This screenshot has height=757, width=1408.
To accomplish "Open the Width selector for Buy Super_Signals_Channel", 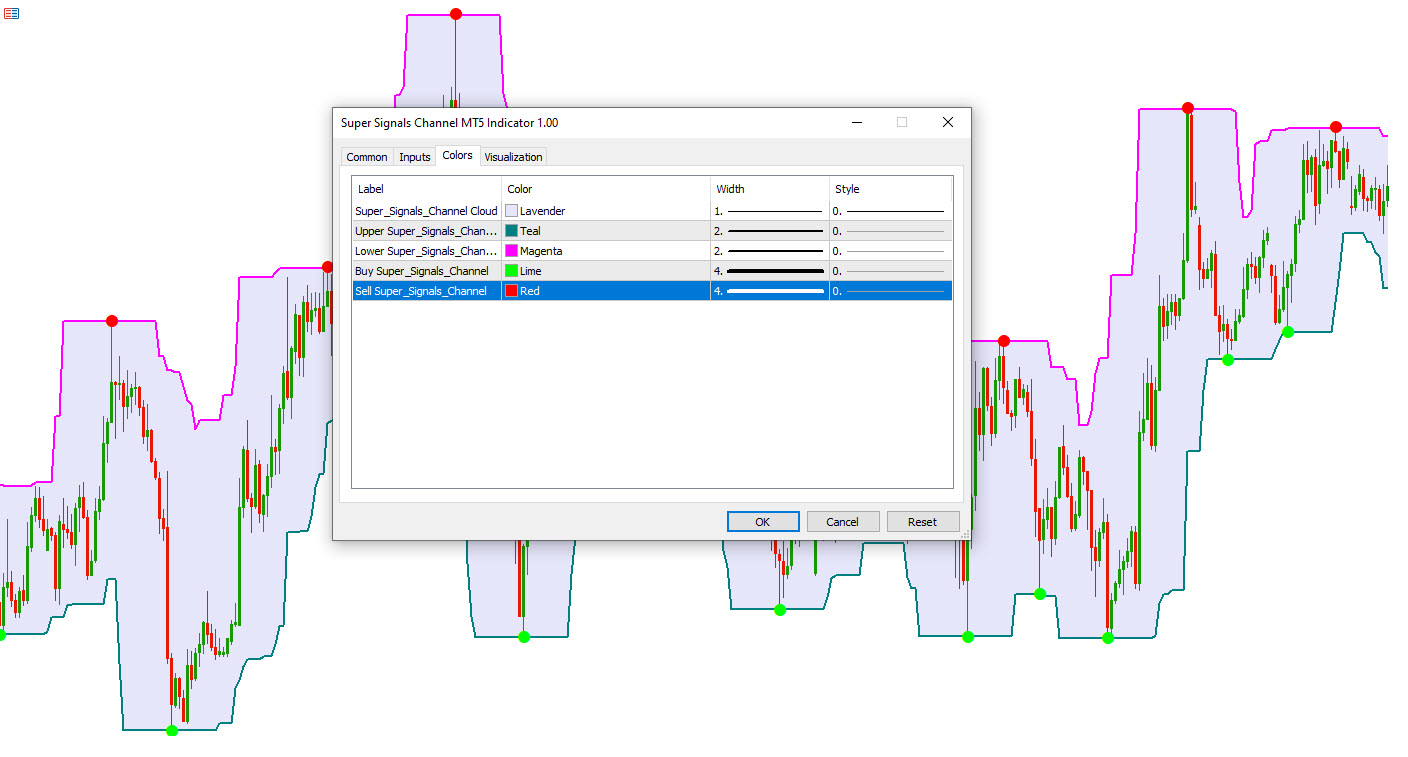I will [x=770, y=271].
